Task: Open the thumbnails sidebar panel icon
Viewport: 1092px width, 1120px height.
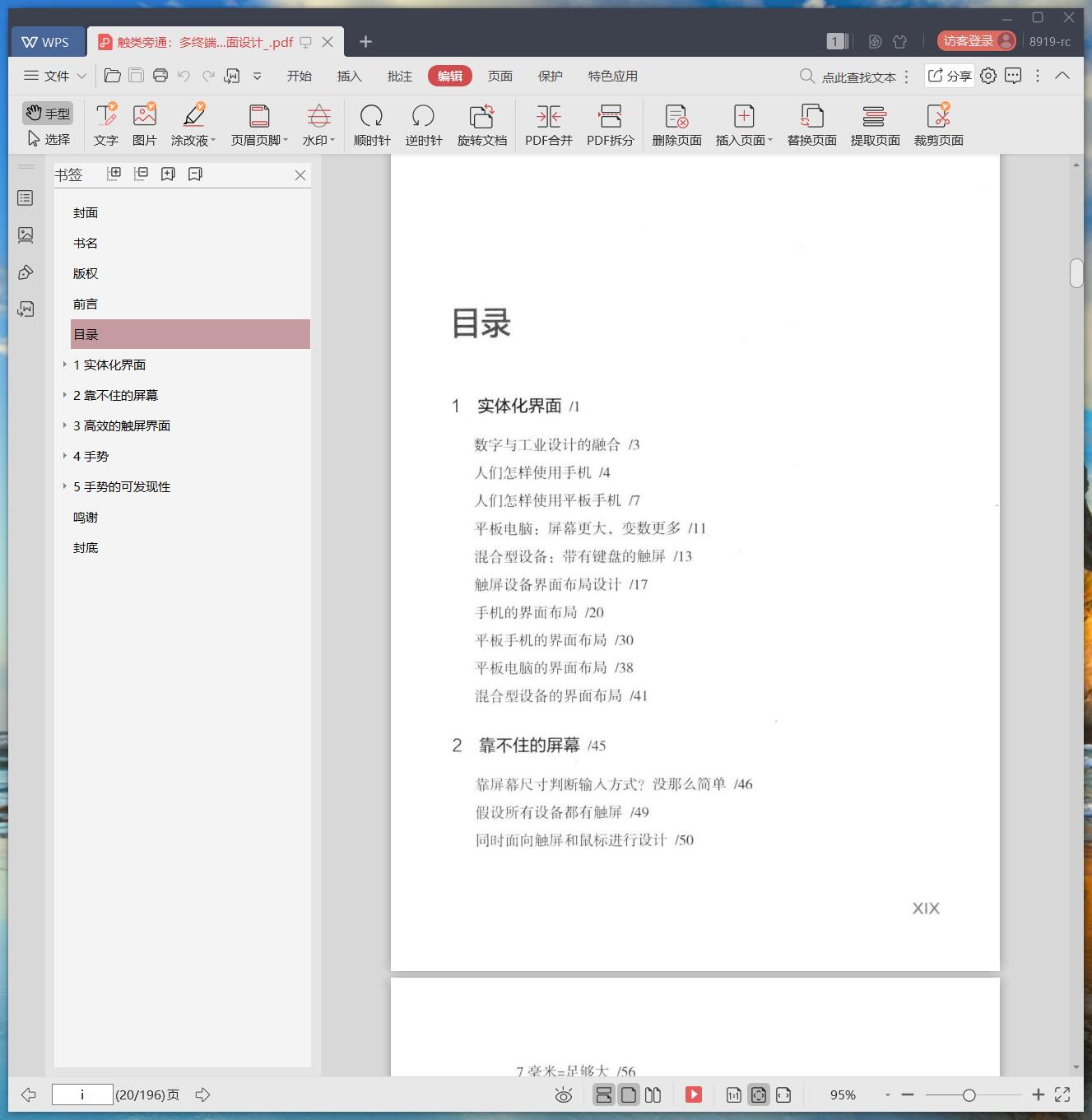Action: [26, 235]
